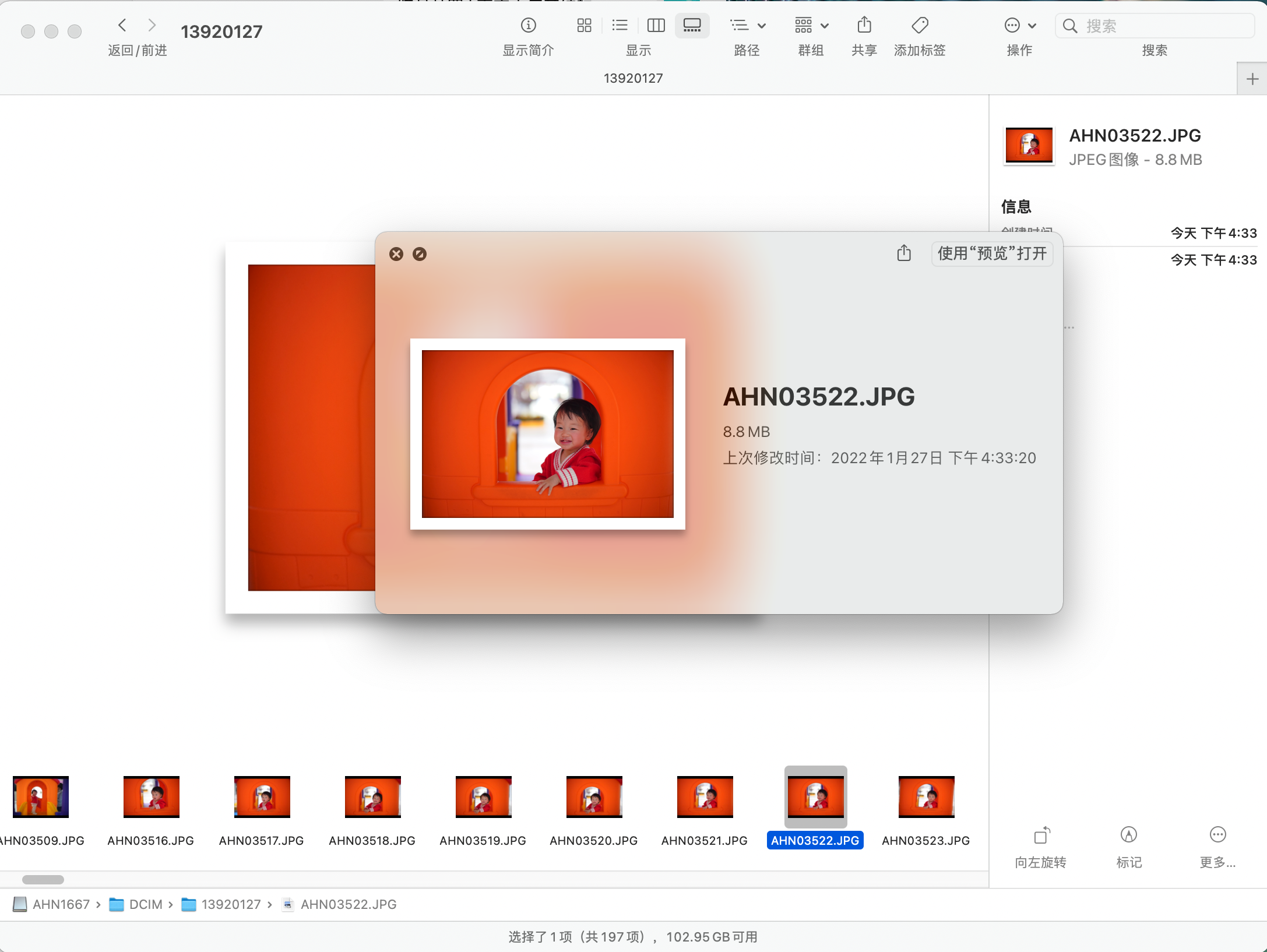Click the horizontal thumbnail scrollbar
The width and height of the screenshot is (1267, 952).
(x=43, y=879)
